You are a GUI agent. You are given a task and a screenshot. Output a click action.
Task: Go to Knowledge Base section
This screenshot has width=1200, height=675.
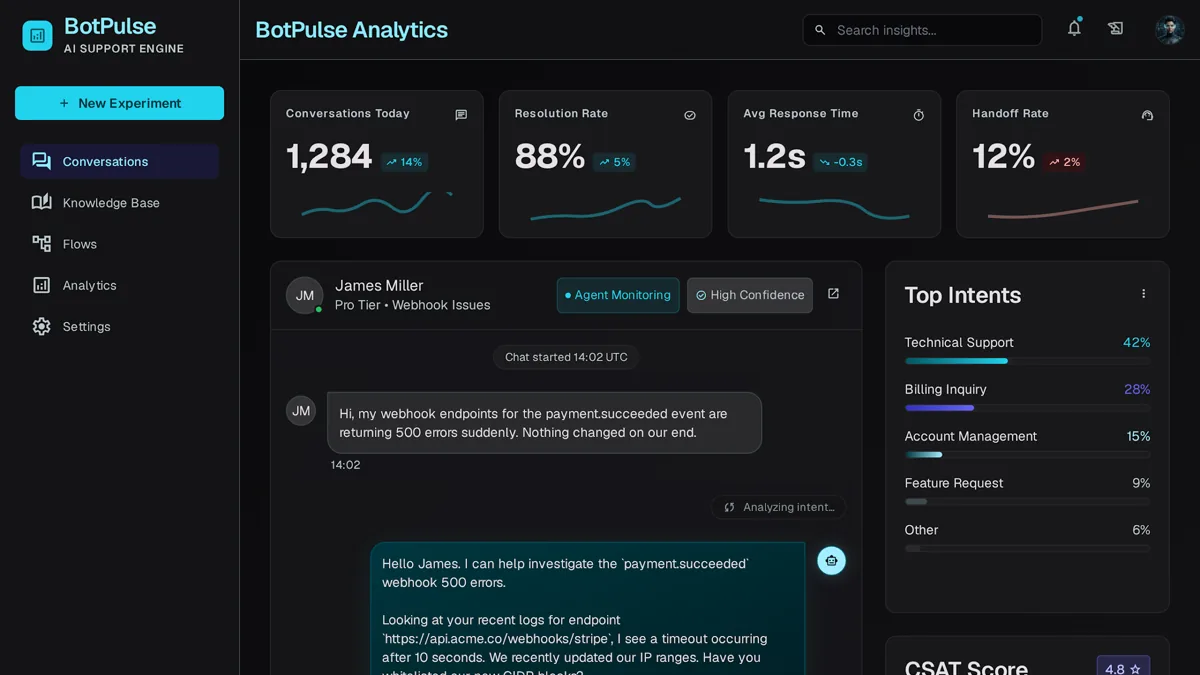coord(119,202)
